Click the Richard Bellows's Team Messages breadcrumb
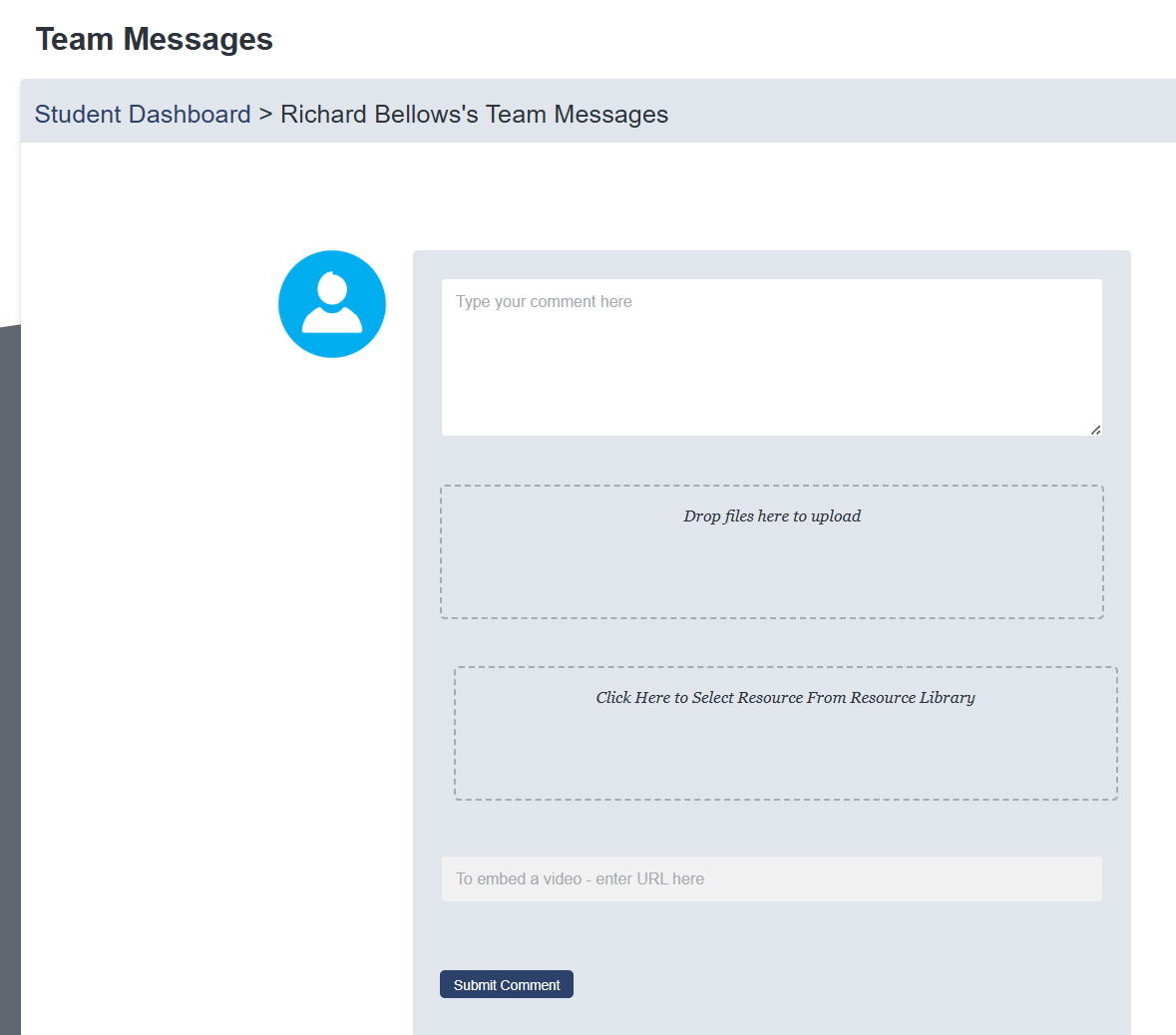Viewport: 1176px width, 1035px height. tap(474, 115)
